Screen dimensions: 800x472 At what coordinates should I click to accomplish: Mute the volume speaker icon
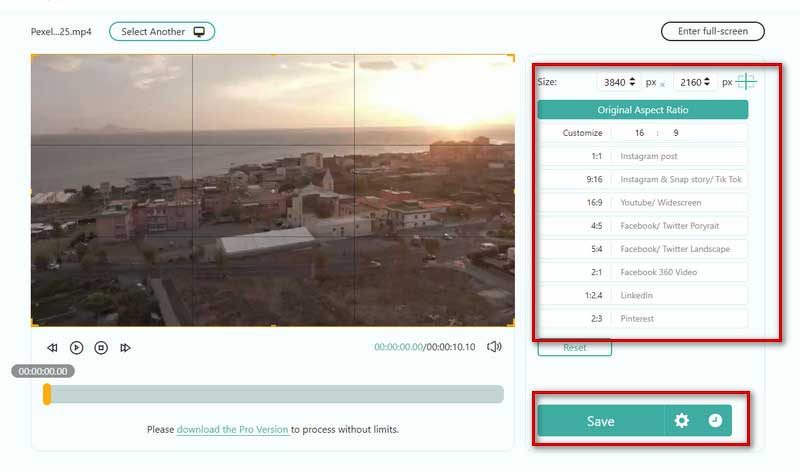tap(493, 347)
